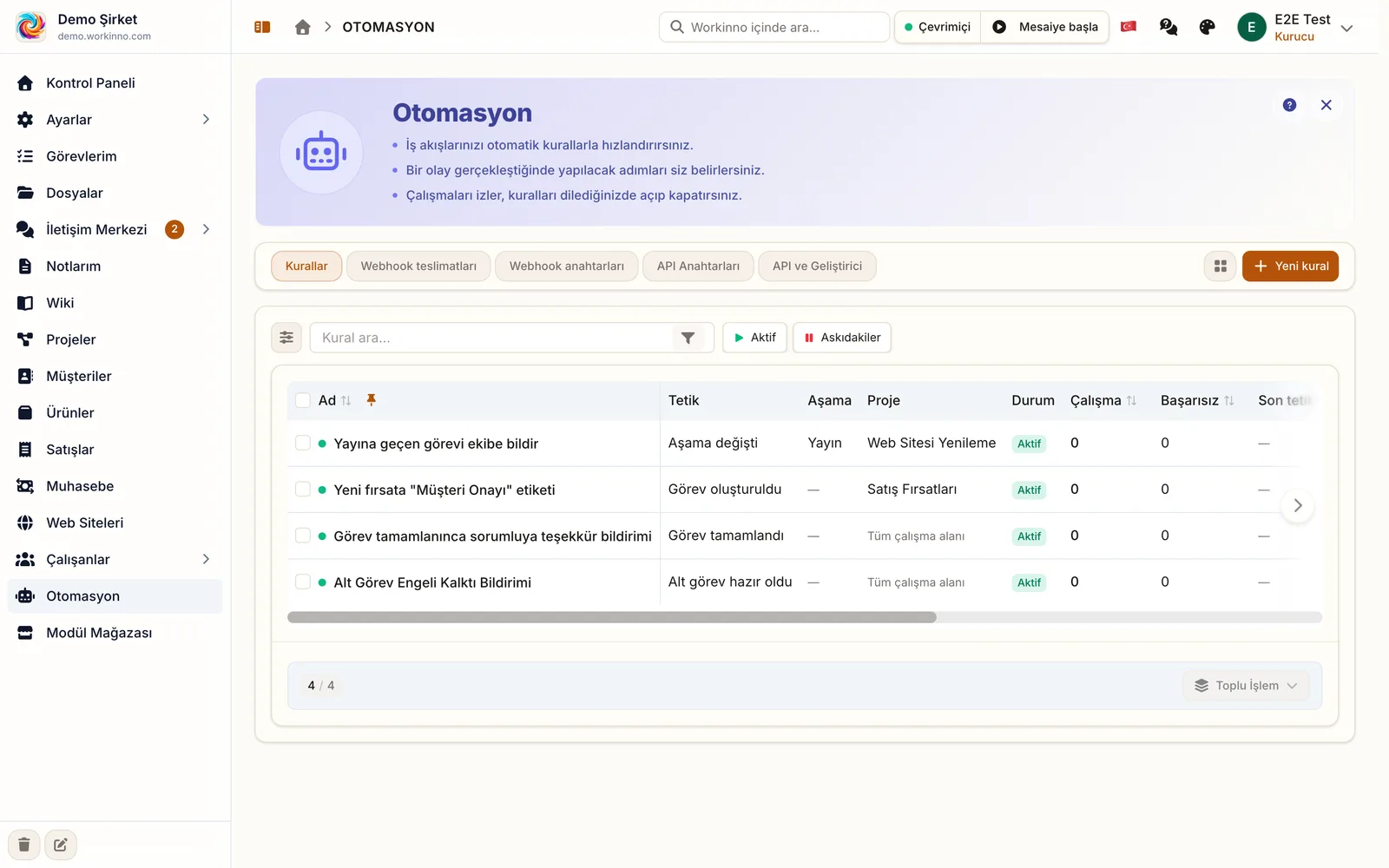
Task: Toggle the Çevrimiçi online status
Action: (938, 27)
